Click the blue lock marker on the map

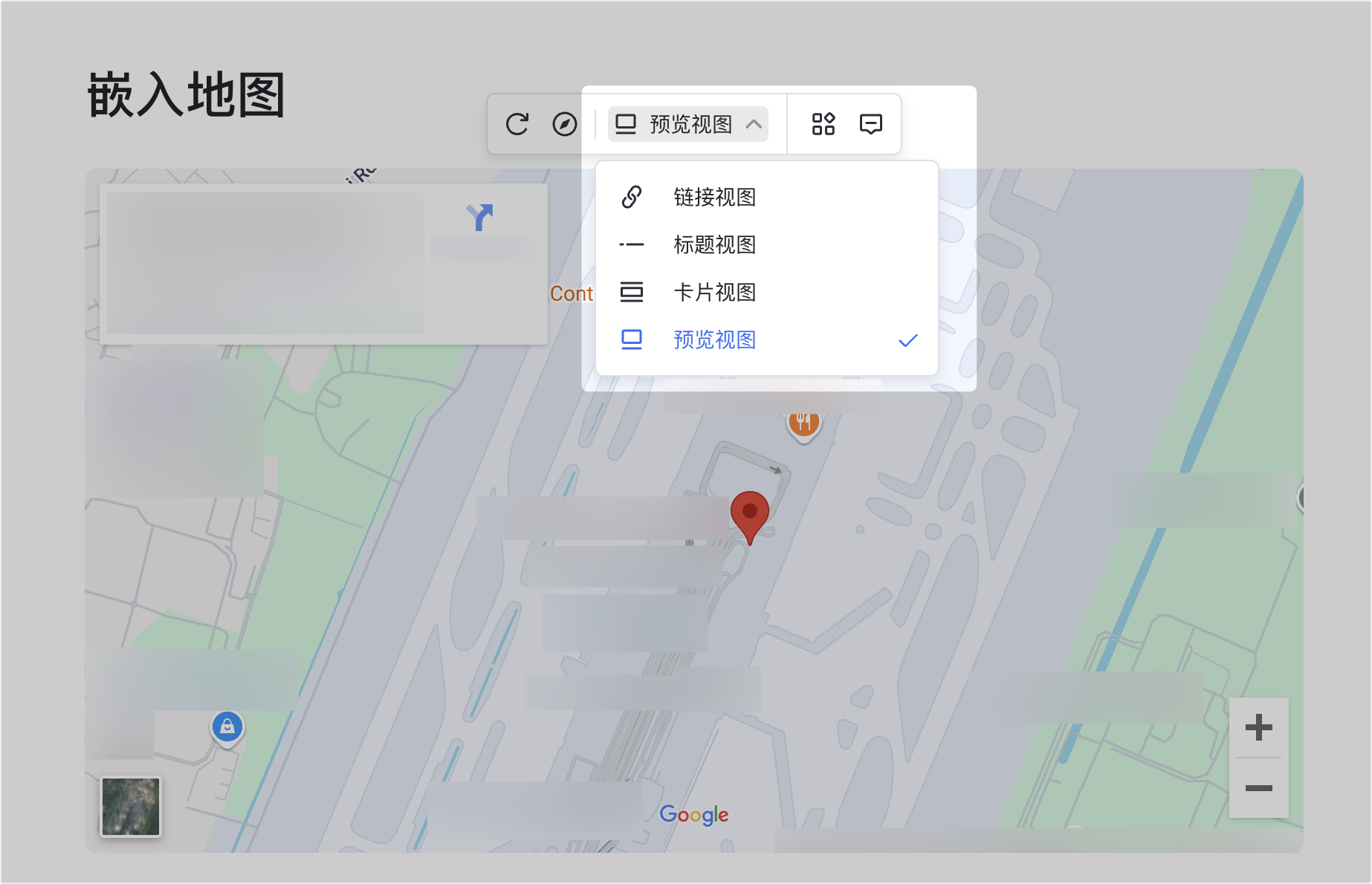point(227,728)
